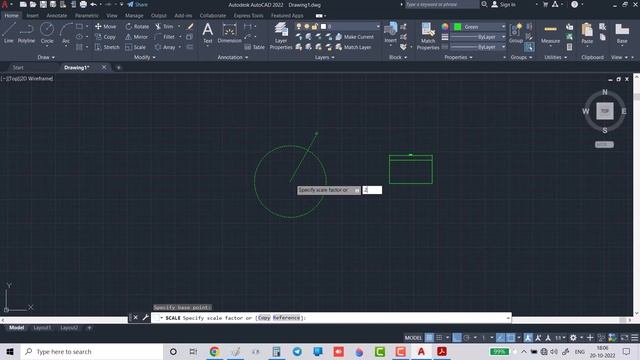Click the Share button
The height and width of the screenshot is (360, 640).
pos(138,4)
